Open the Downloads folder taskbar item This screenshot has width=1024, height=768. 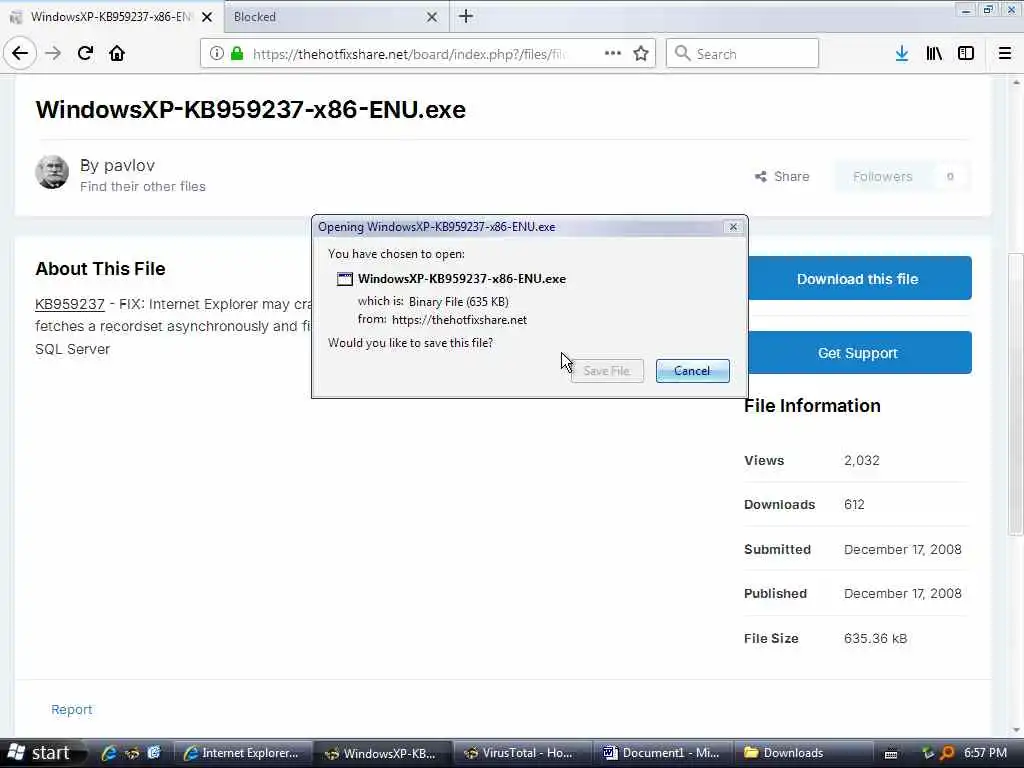coord(801,753)
